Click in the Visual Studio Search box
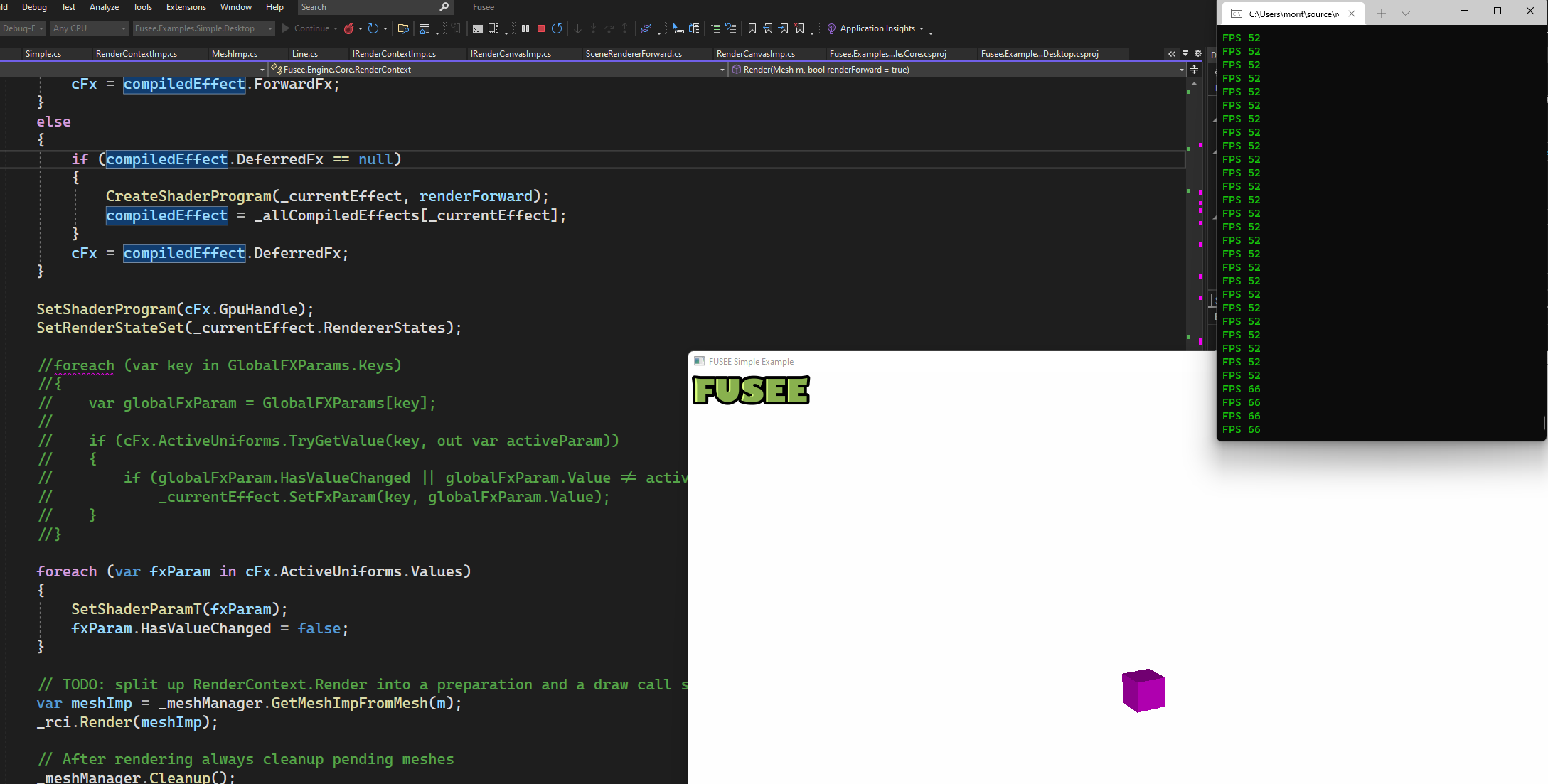 point(370,7)
